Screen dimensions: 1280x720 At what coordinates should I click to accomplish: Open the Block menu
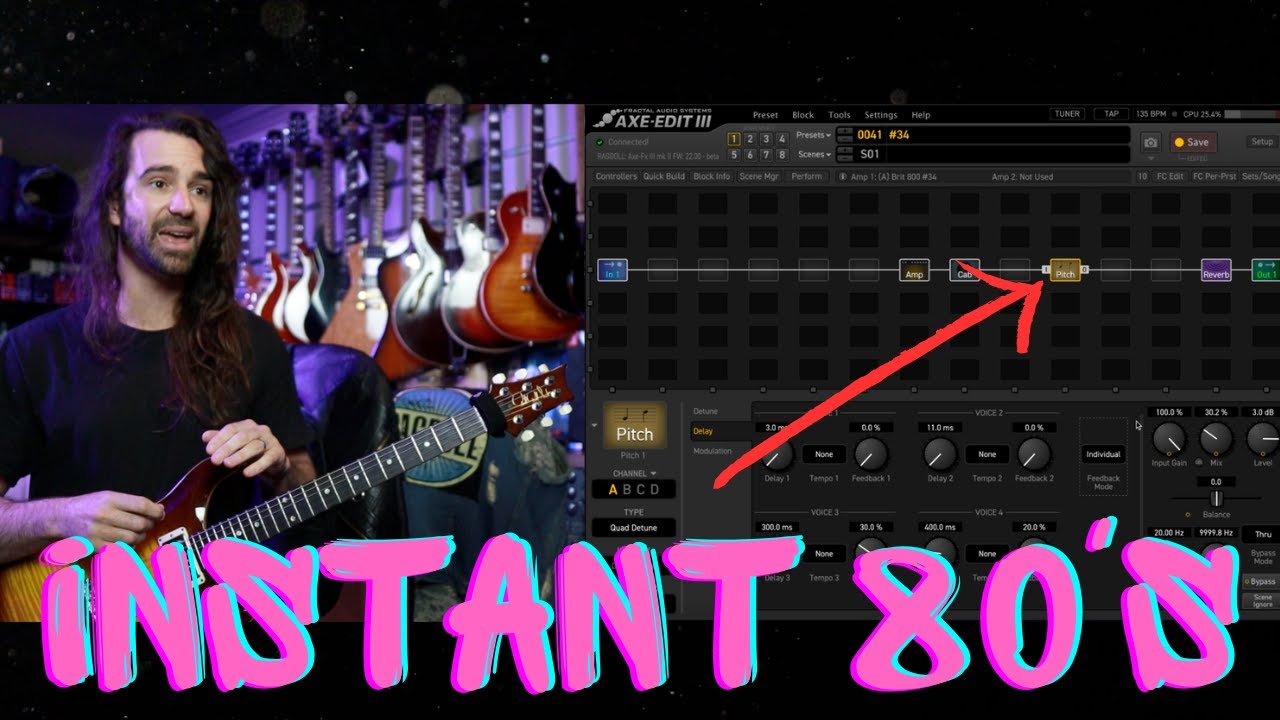803,115
